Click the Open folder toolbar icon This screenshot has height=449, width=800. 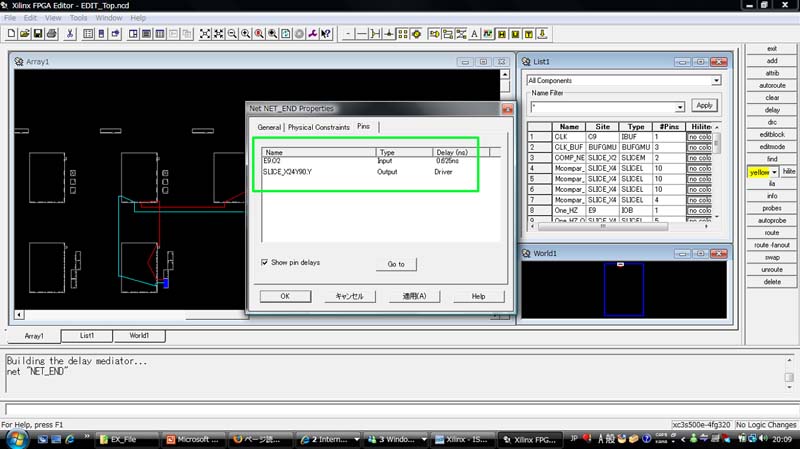click(24, 34)
